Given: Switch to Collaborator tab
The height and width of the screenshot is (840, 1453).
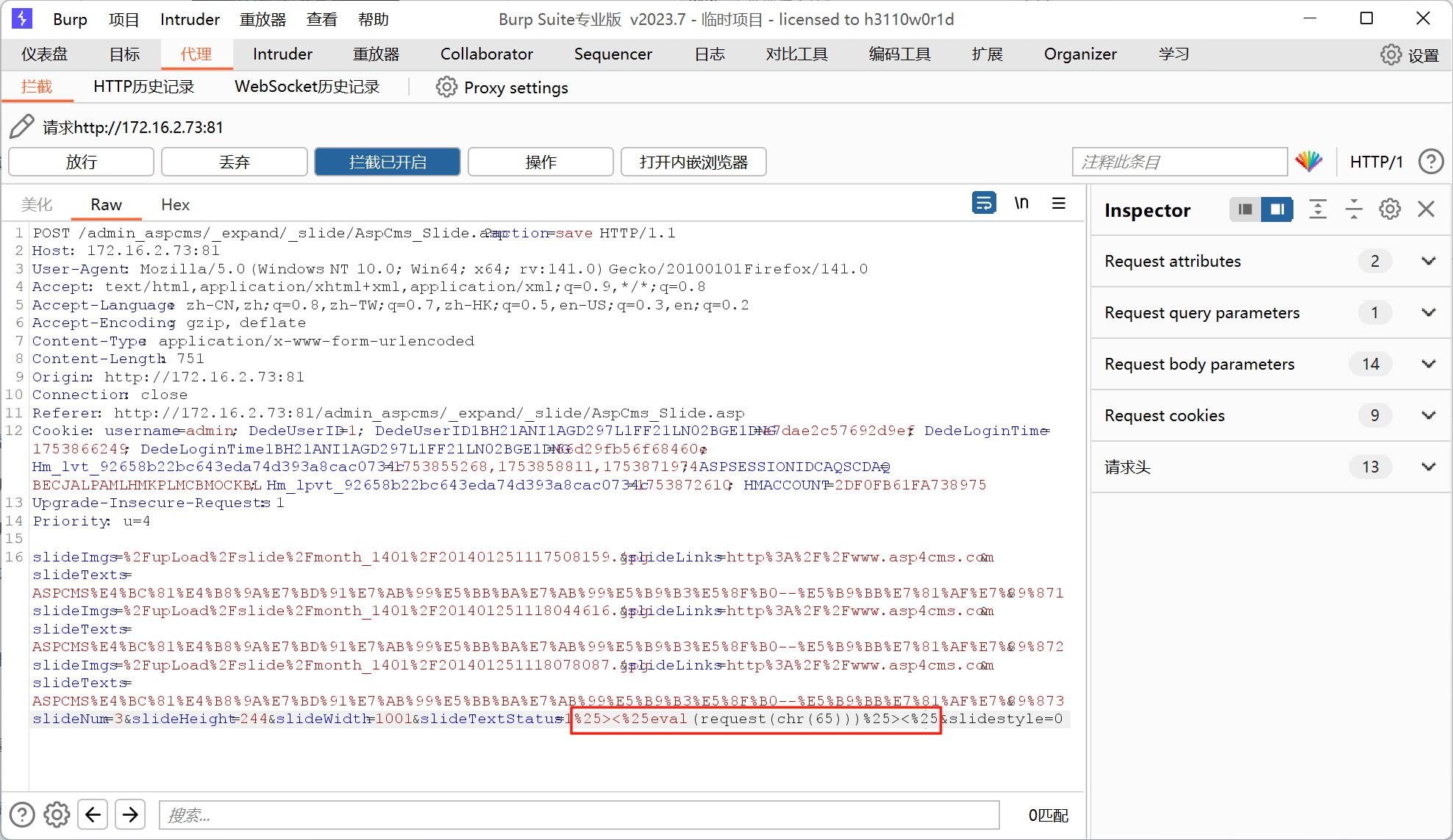Looking at the screenshot, I should [486, 54].
